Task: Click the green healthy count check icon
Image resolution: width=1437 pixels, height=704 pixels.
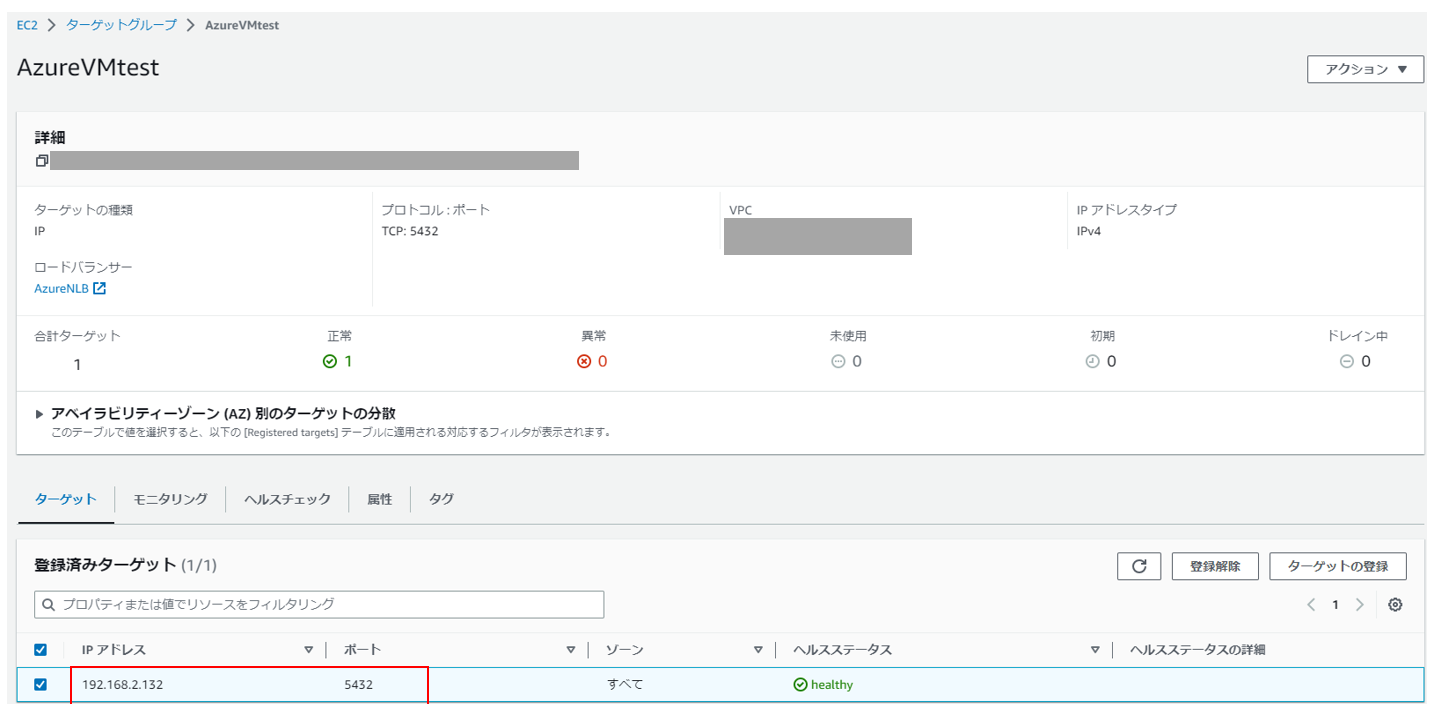Action: 330,362
